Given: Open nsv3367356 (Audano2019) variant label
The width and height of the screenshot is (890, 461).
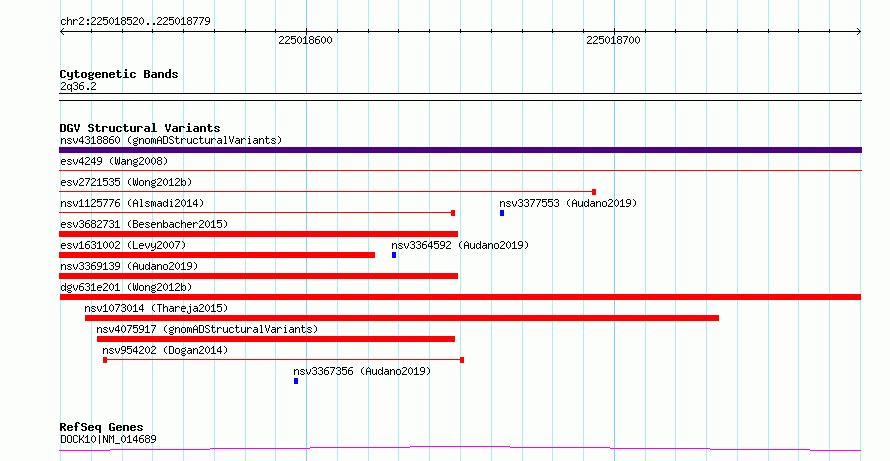Looking at the screenshot, I should [x=362, y=371].
